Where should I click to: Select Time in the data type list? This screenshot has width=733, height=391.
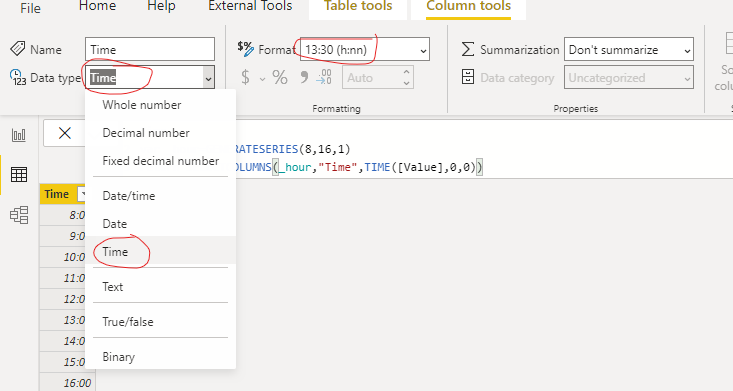tap(160, 252)
